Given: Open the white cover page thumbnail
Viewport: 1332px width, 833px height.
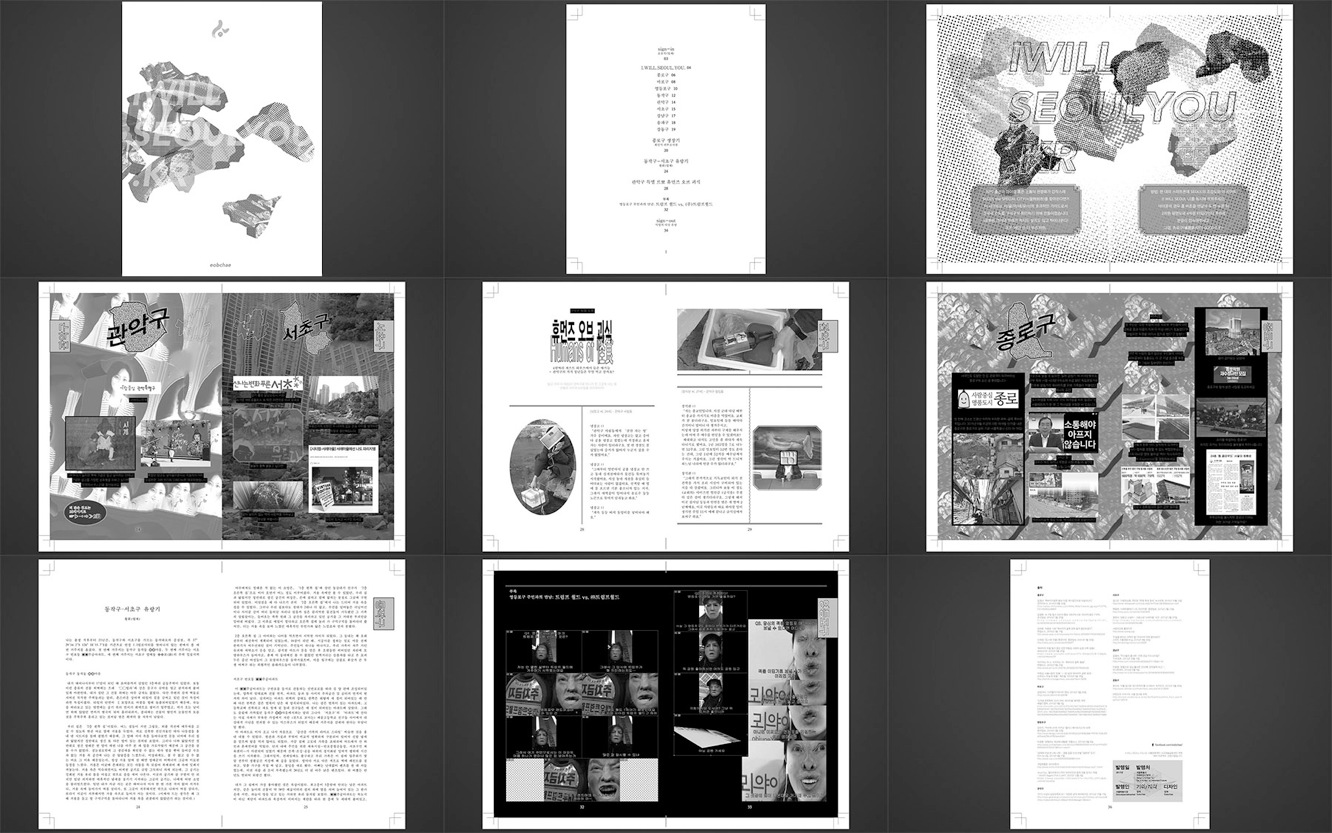Looking at the screenshot, I should (x=222, y=139).
